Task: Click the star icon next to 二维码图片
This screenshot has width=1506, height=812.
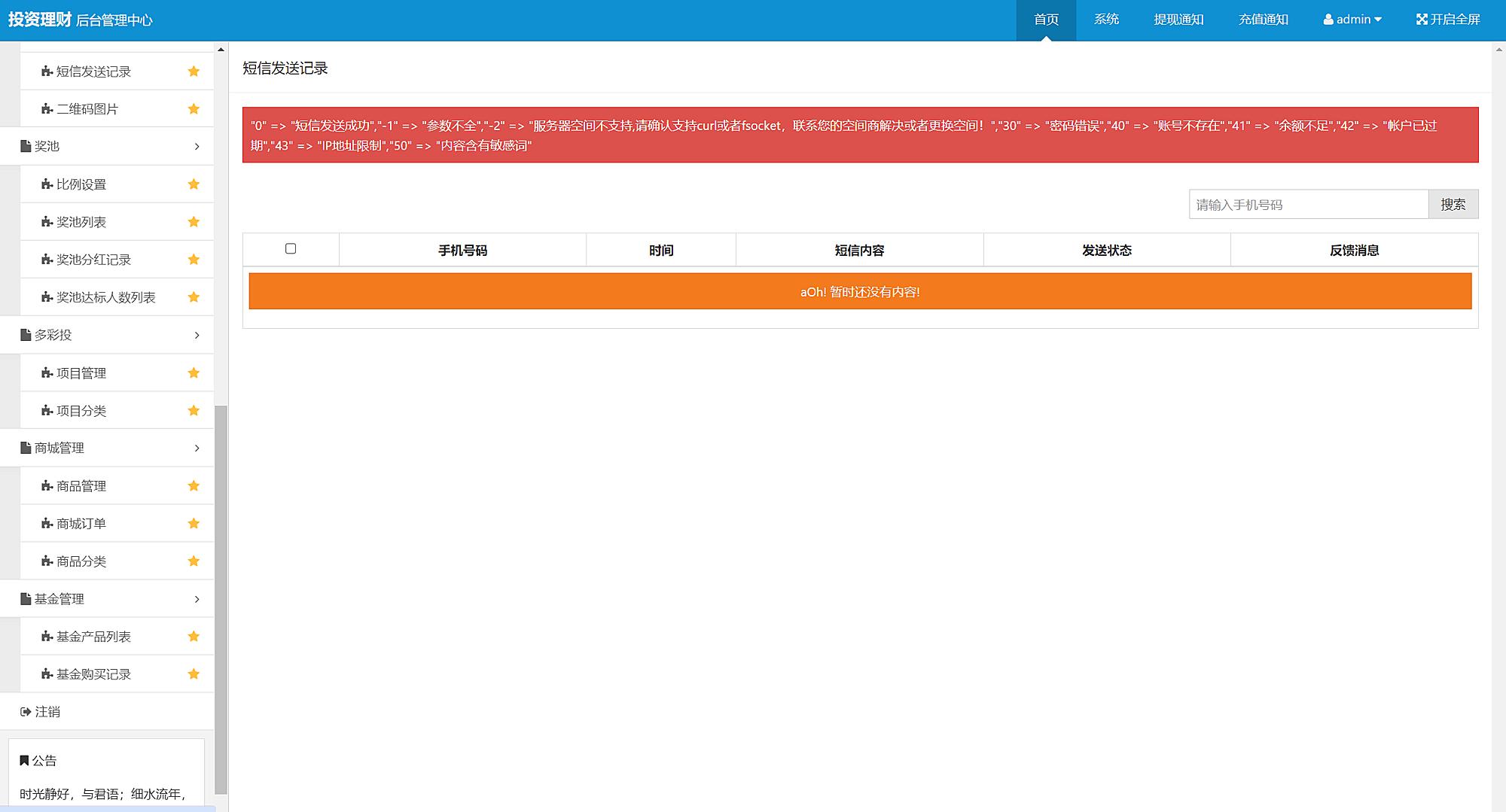Action: click(194, 109)
